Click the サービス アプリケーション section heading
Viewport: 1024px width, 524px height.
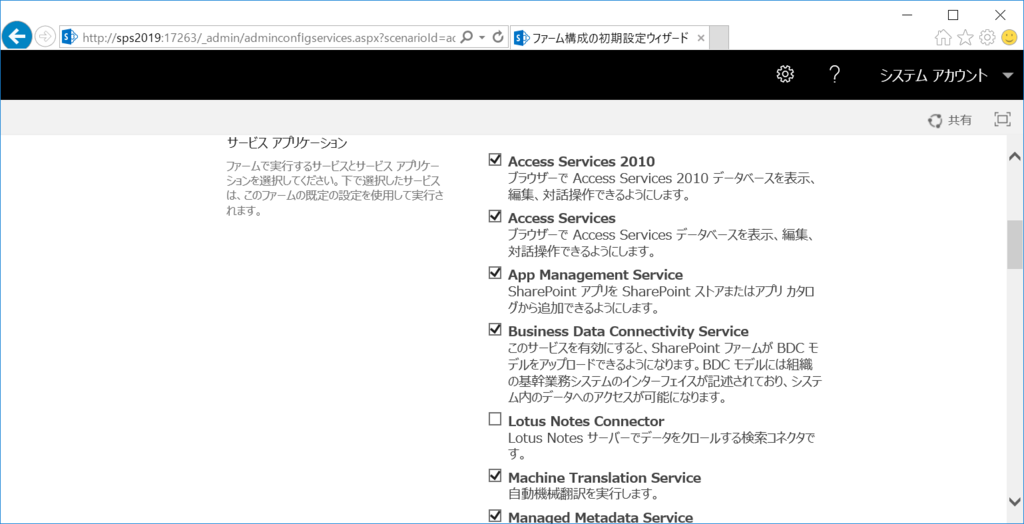pyautogui.click(x=287, y=142)
